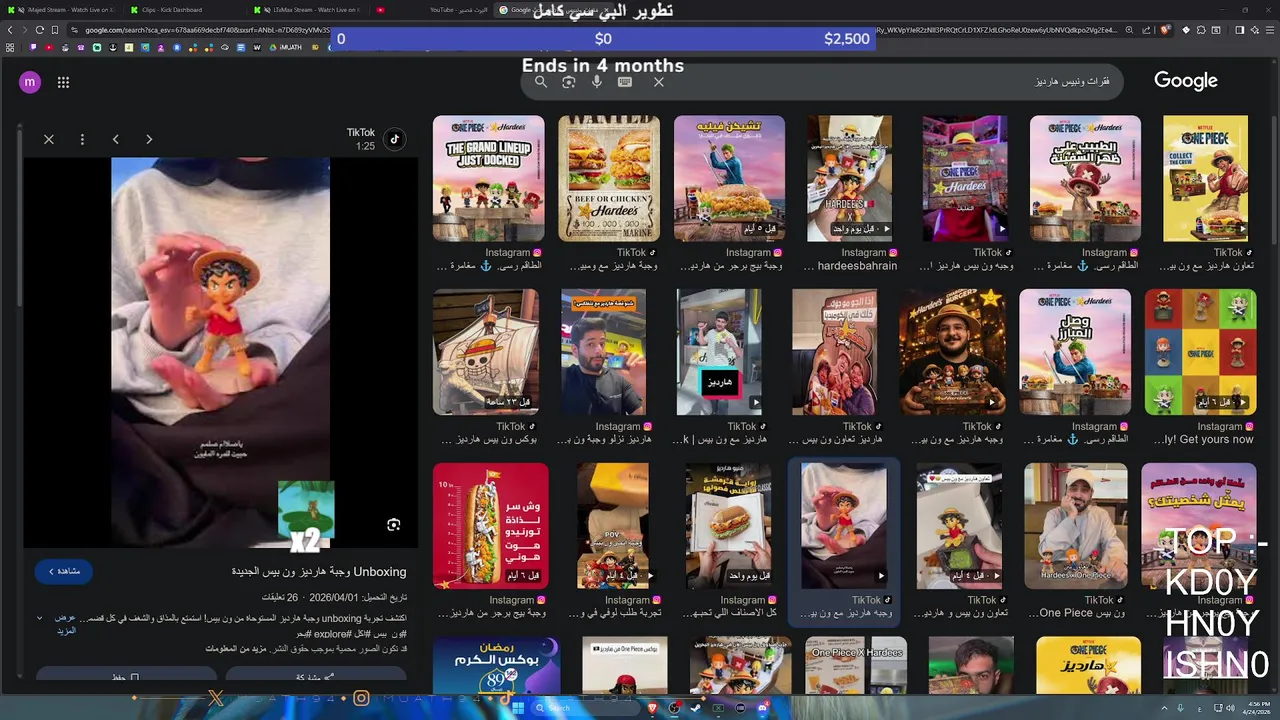Go back in browser history
Screen dimensions: 1280x720
pyautogui.click(x=10, y=30)
